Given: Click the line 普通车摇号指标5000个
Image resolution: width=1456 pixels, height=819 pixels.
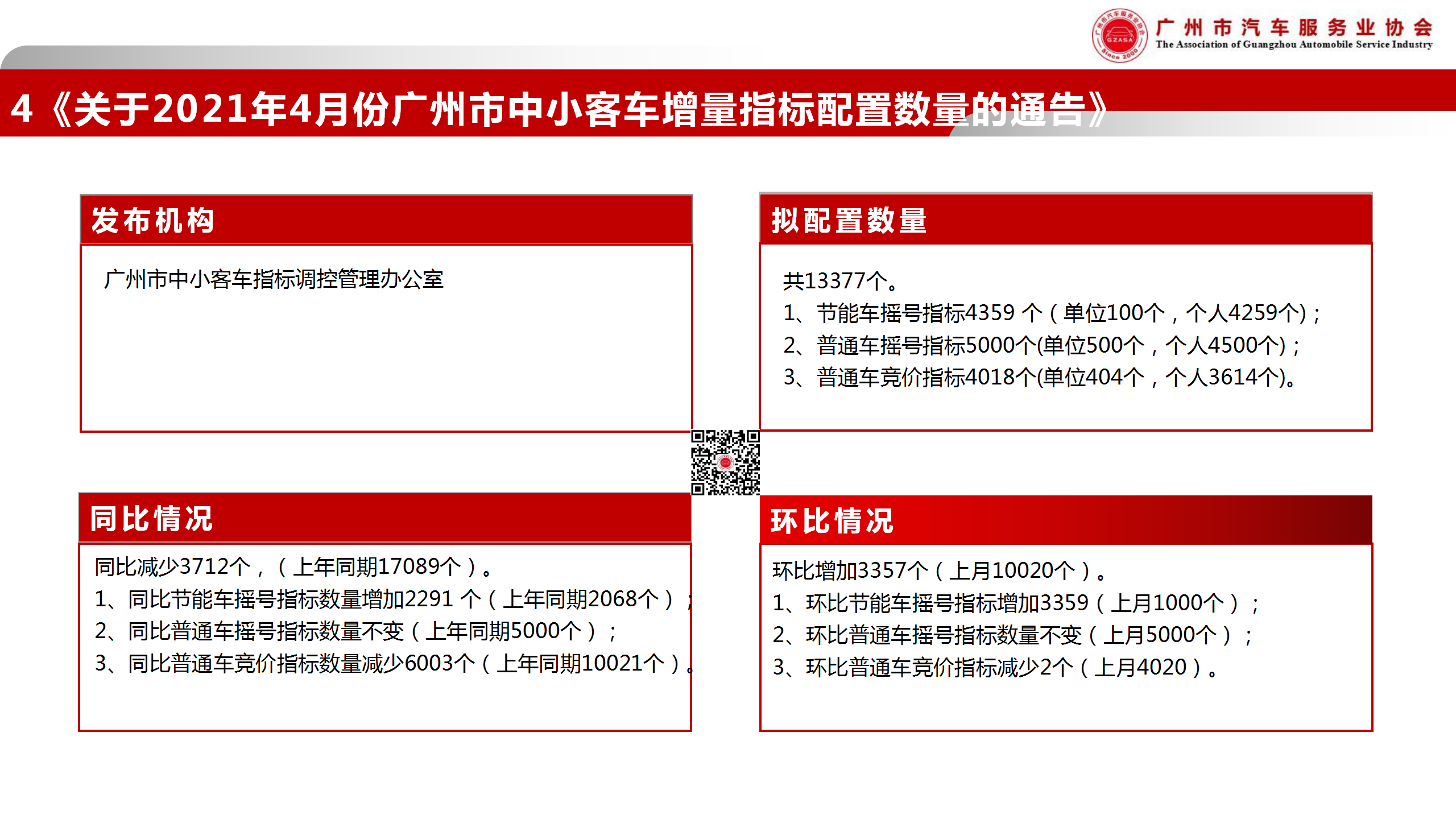Looking at the screenshot, I should [1042, 346].
